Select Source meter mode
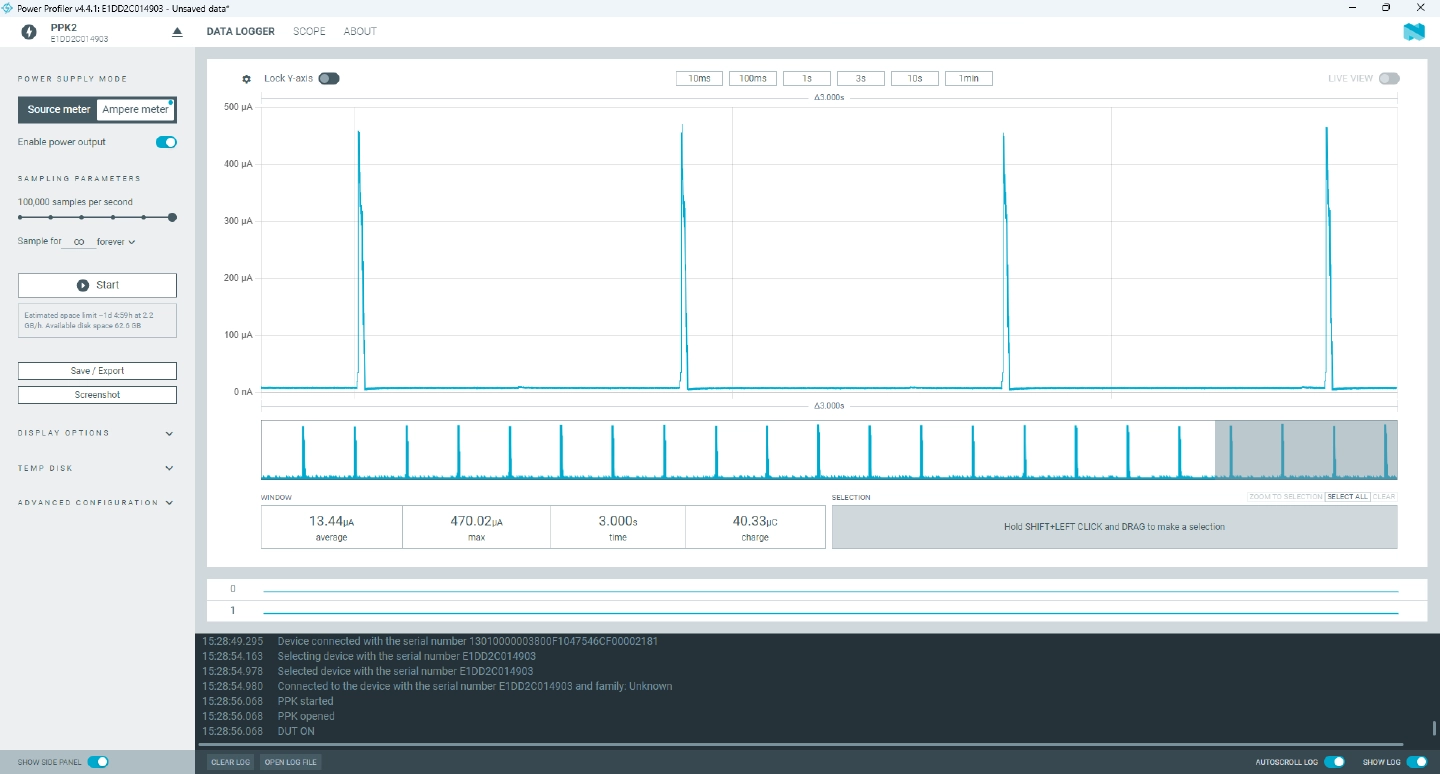Viewport: 1440px width, 774px height. (x=58, y=109)
